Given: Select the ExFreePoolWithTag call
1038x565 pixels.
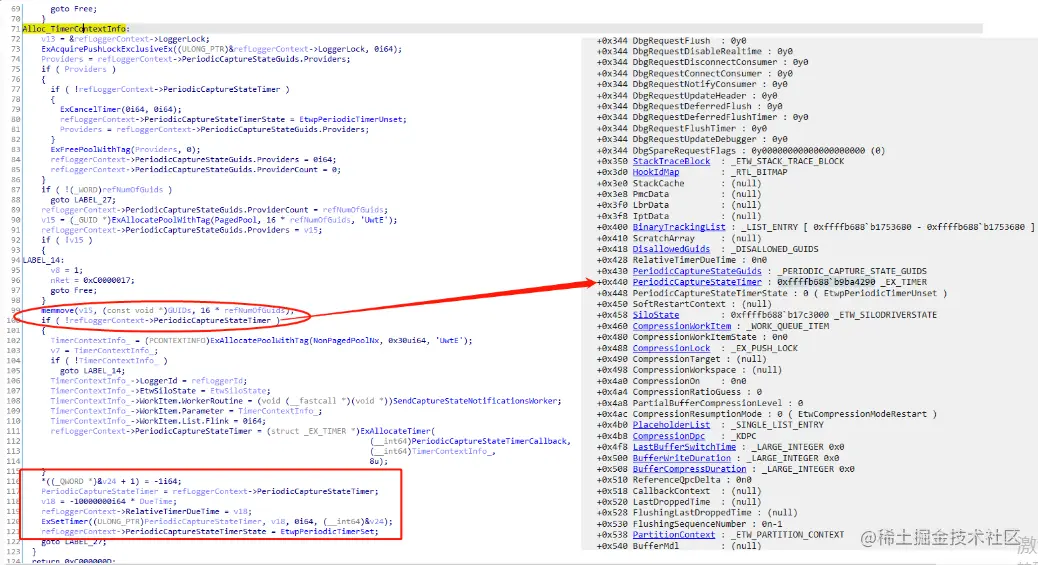Looking at the screenshot, I should (x=125, y=150).
